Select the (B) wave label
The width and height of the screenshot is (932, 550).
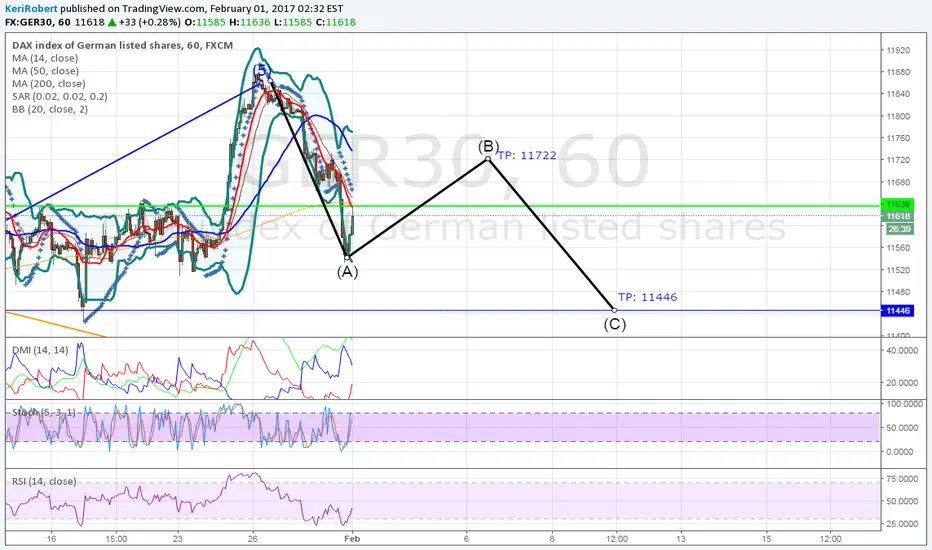click(x=489, y=146)
